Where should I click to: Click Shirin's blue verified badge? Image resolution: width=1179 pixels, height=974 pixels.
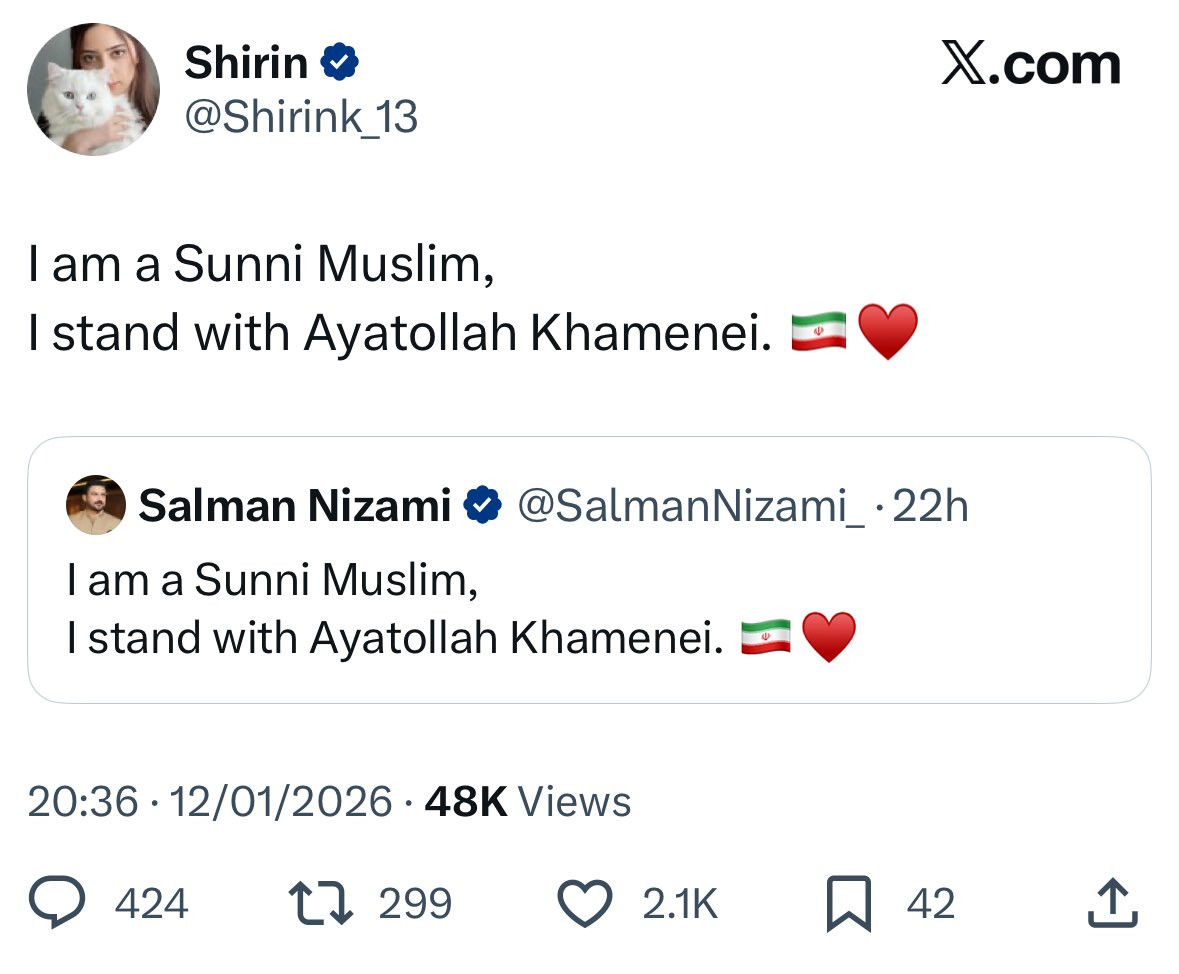(x=340, y=65)
